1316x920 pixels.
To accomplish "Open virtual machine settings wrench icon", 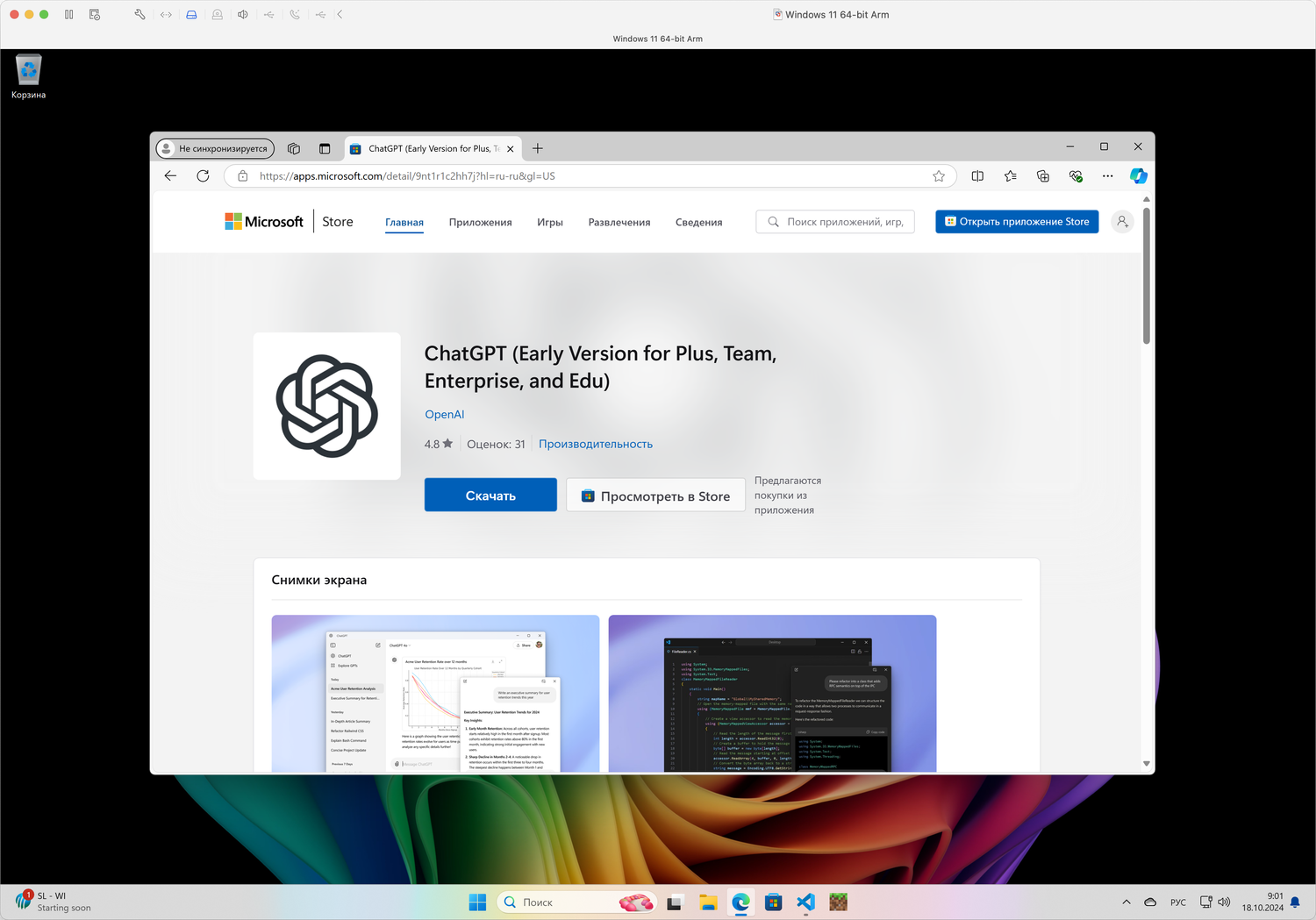I will coord(139,14).
